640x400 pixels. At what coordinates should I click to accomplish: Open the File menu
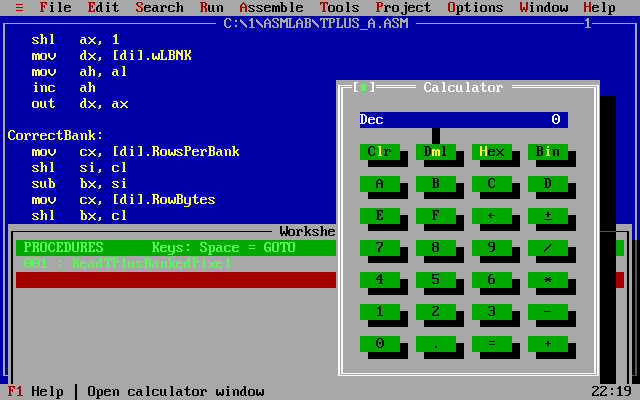tap(55, 7)
